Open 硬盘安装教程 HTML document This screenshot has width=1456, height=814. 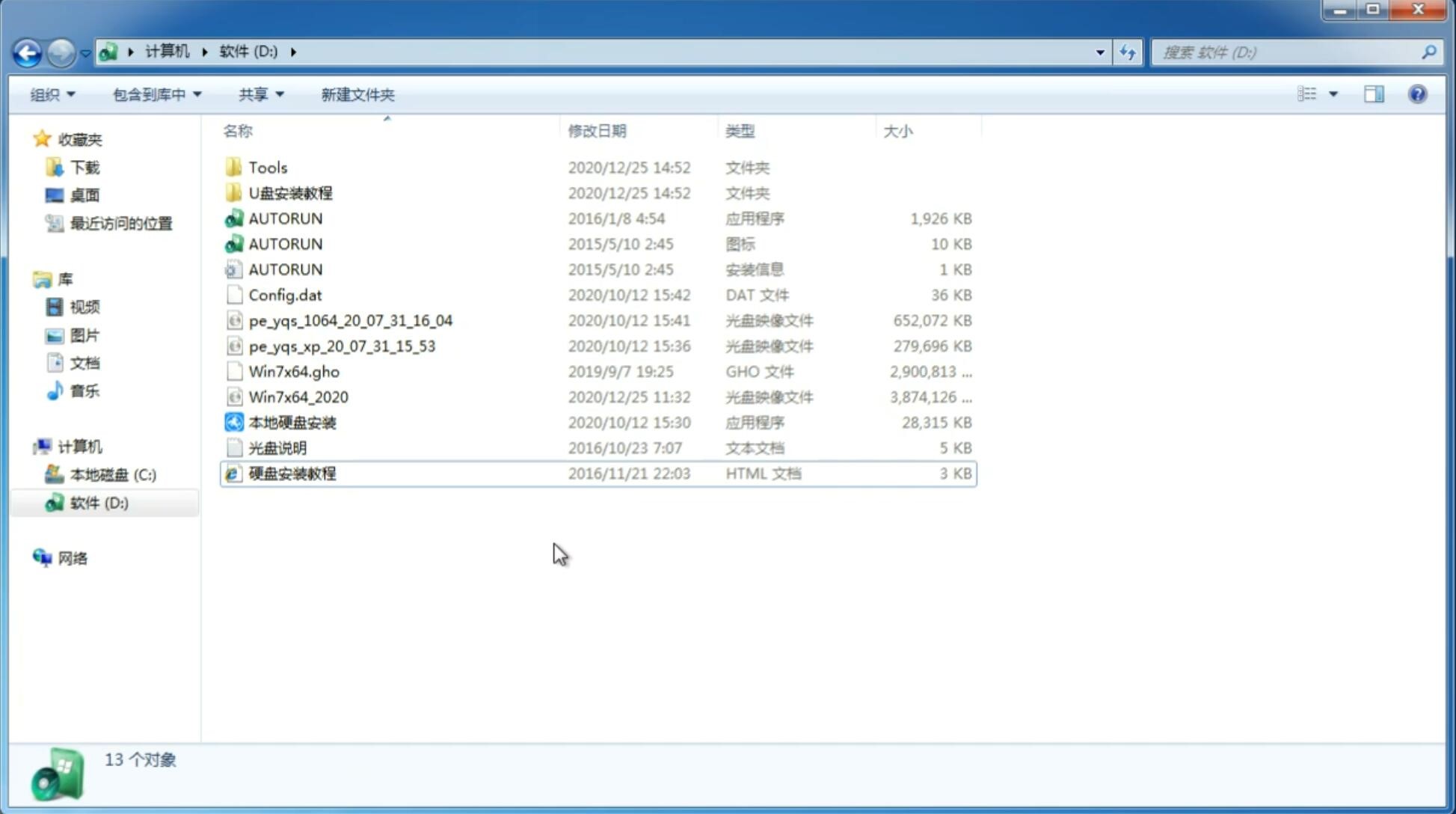(292, 473)
